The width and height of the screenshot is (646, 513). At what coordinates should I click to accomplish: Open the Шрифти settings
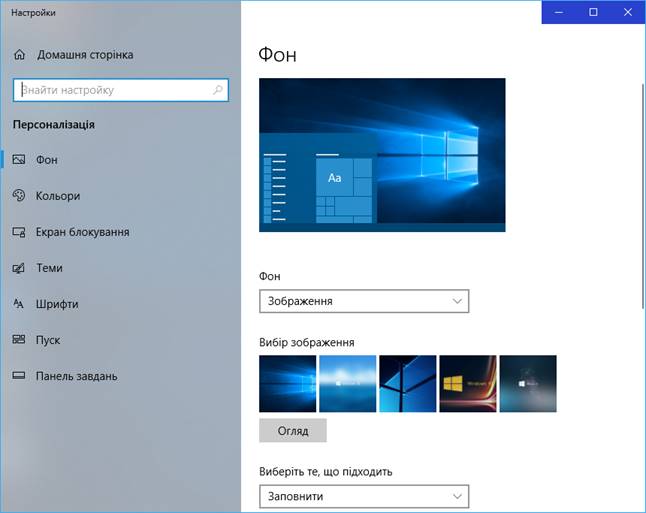[x=57, y=304]
